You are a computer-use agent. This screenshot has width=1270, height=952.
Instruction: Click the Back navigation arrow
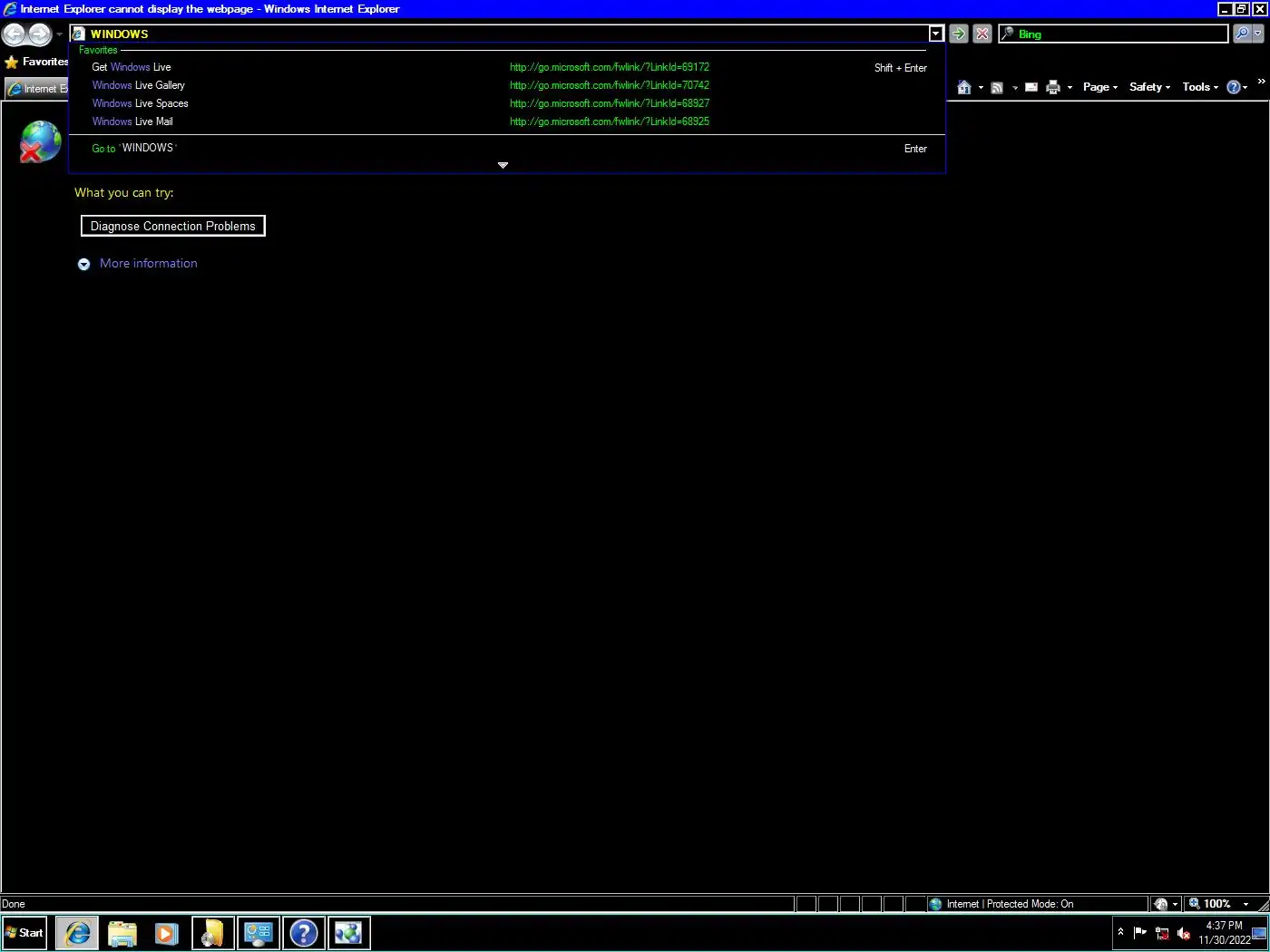click(14, 34)
